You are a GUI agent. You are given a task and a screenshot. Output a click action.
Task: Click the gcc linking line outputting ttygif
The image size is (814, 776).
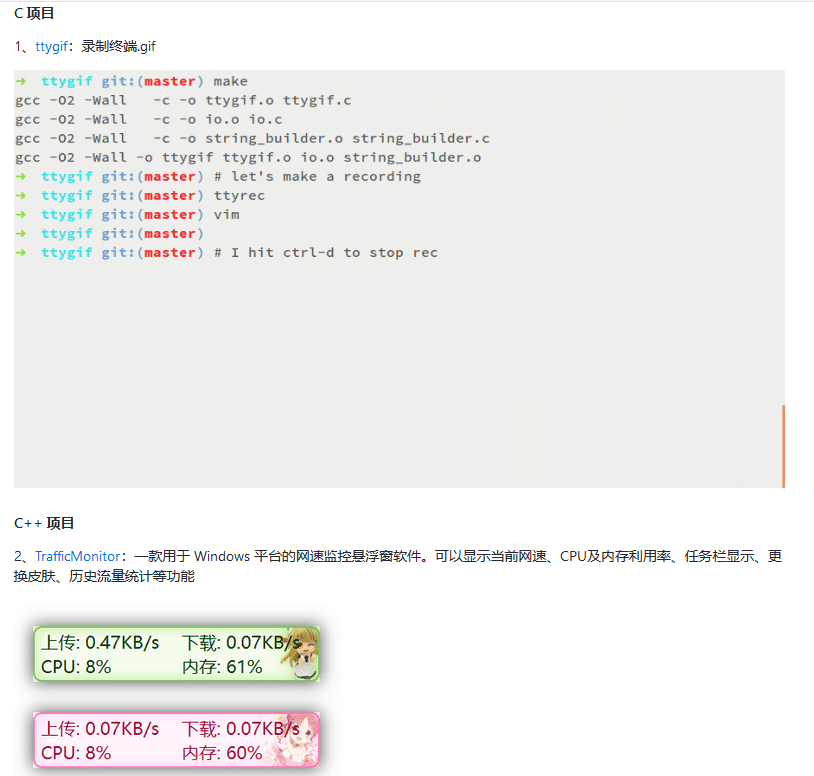coord(248,158)
